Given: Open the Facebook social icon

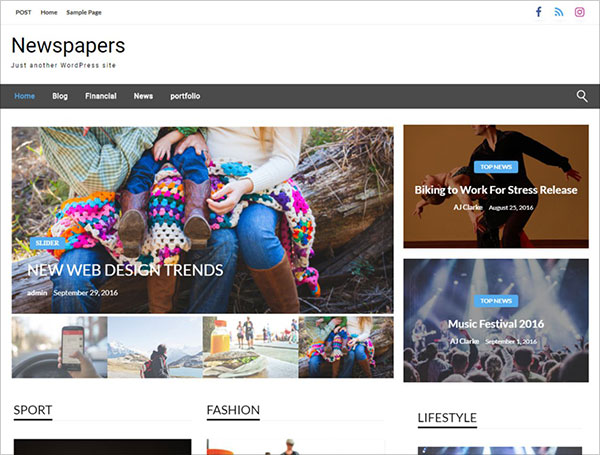Looking at the screenshot, I should [538, 12].
